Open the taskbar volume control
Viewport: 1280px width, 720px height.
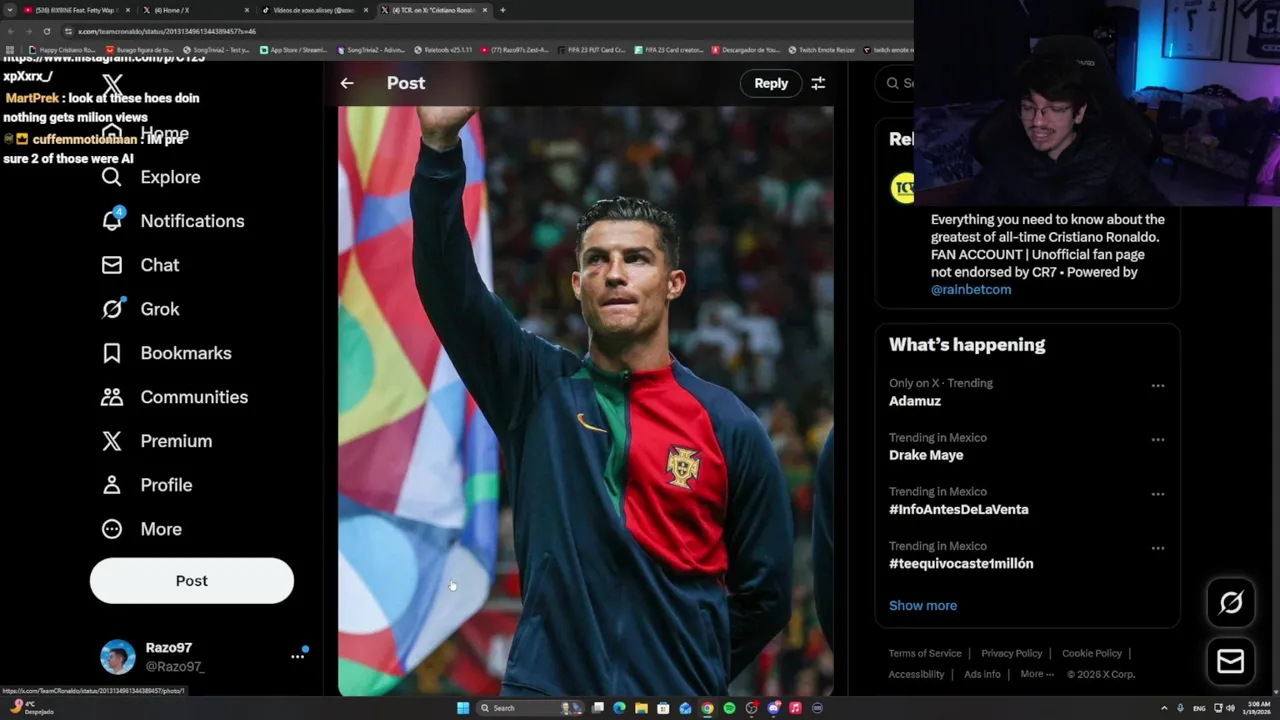[x=1230, y=708]
